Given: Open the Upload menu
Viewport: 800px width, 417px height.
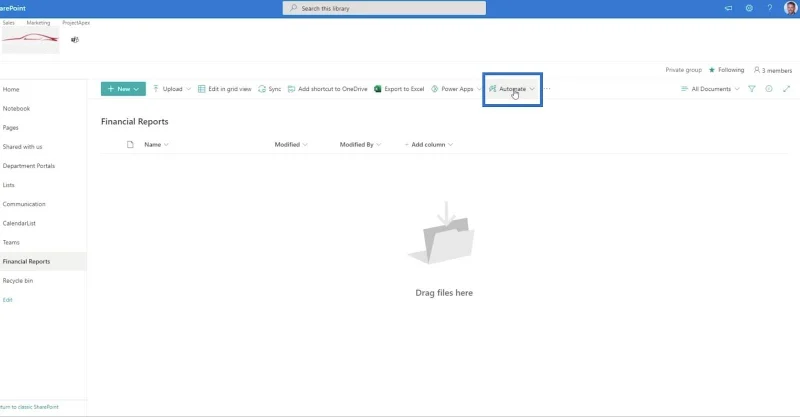Looking at the screenshot, I should (x=171, y=89).
